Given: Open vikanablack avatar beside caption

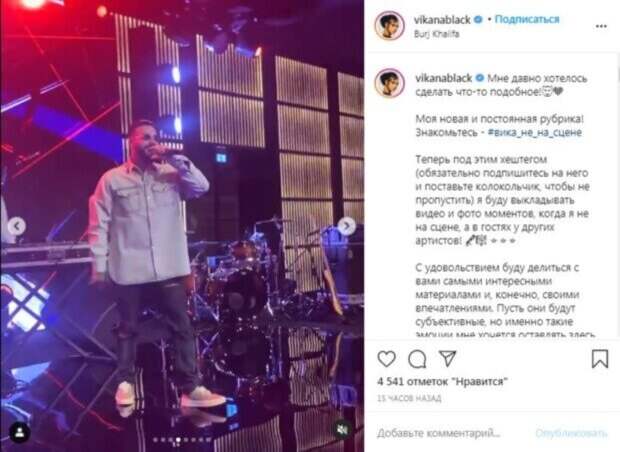Looking at the screenshot, I should [x=389, y=83].
